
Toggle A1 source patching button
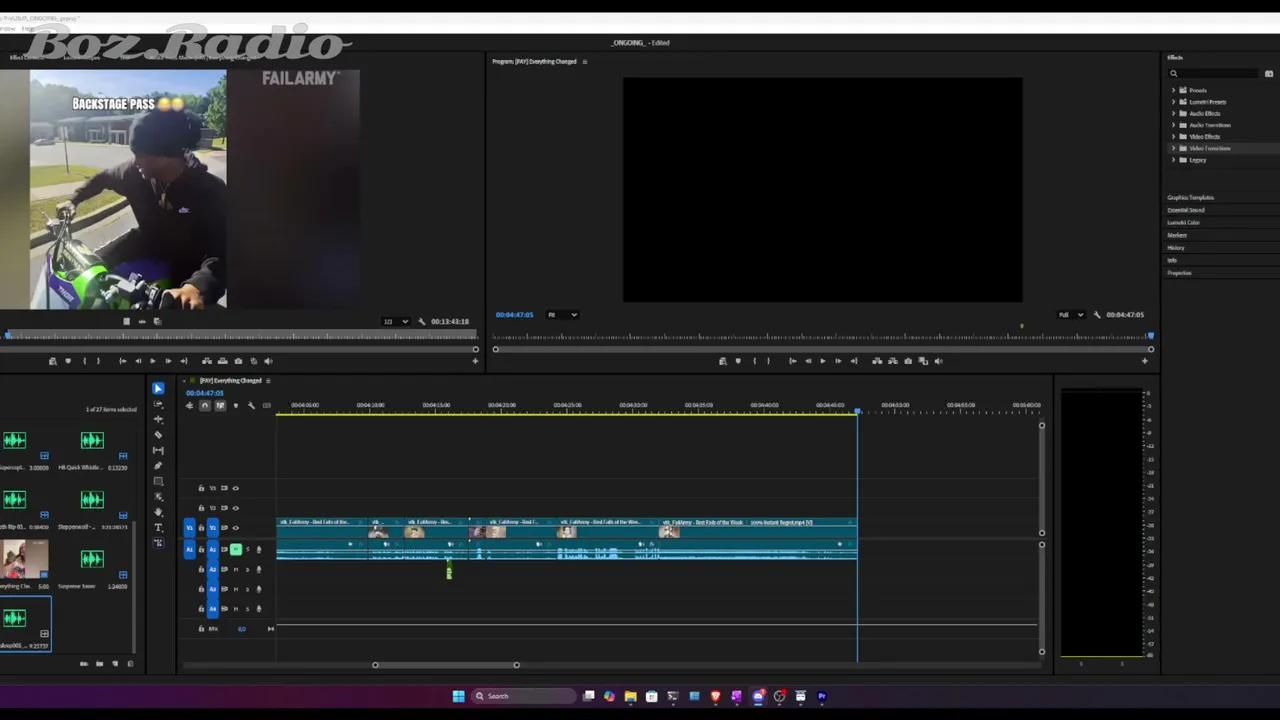[x=189, y=549]
